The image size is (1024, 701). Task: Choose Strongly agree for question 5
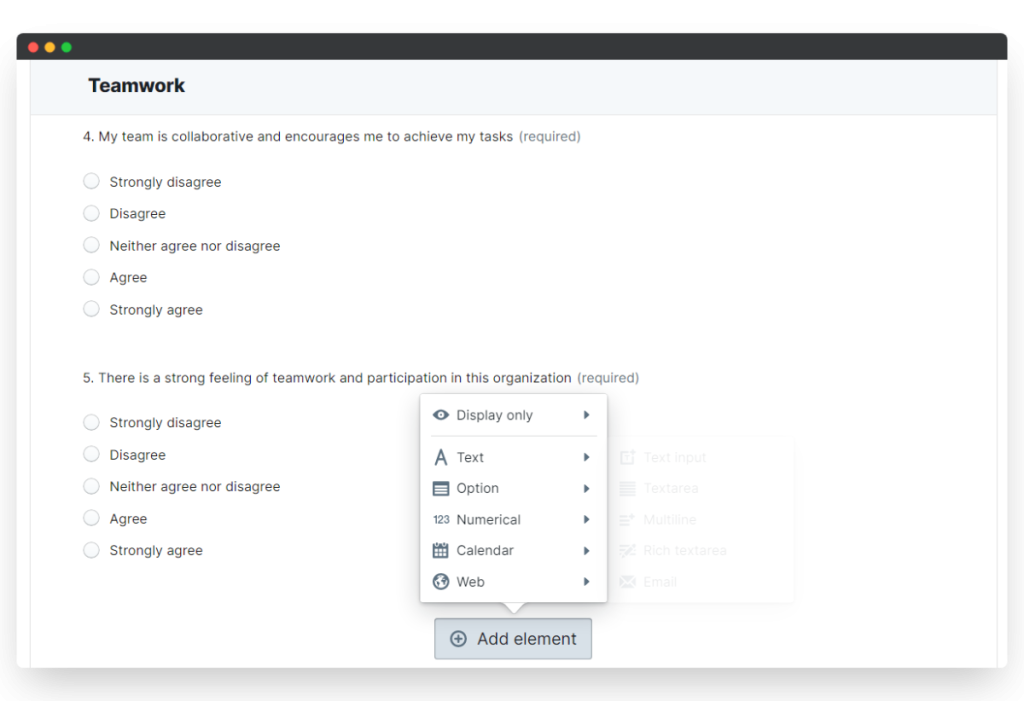pyautogui.click(x=91, y=550)
